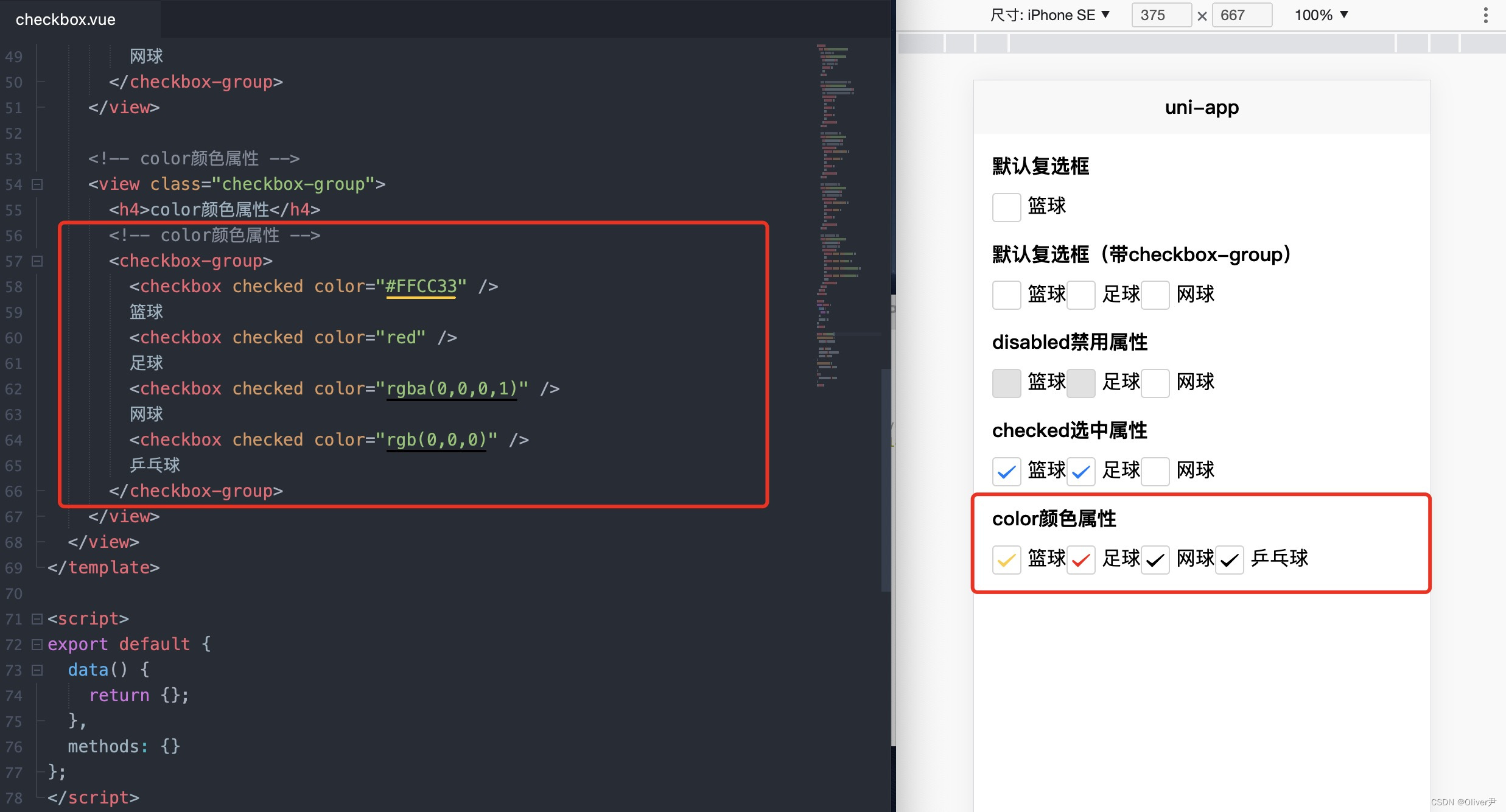Image resolution: width=1506 pixels, height=812 pixels.
Task: Switch to the checkbox.vue editor tab
Action: tap(66, 19)
